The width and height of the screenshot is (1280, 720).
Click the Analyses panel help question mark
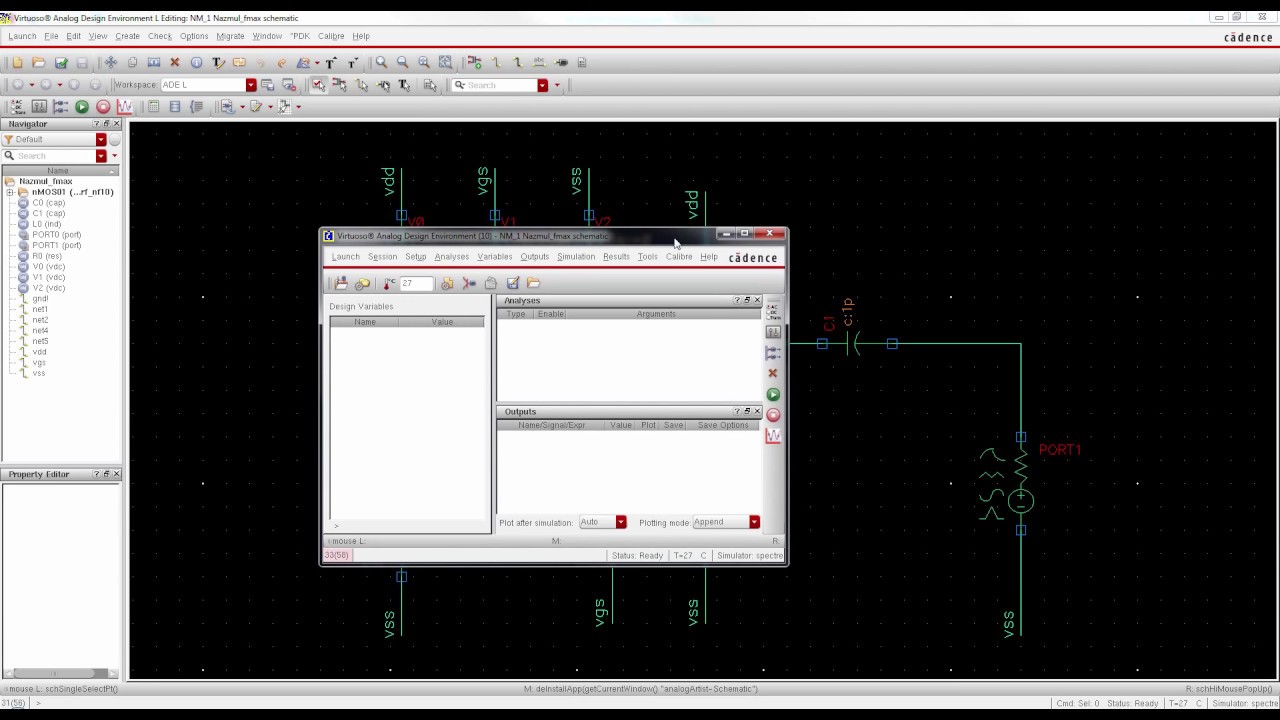click(737, 300)
